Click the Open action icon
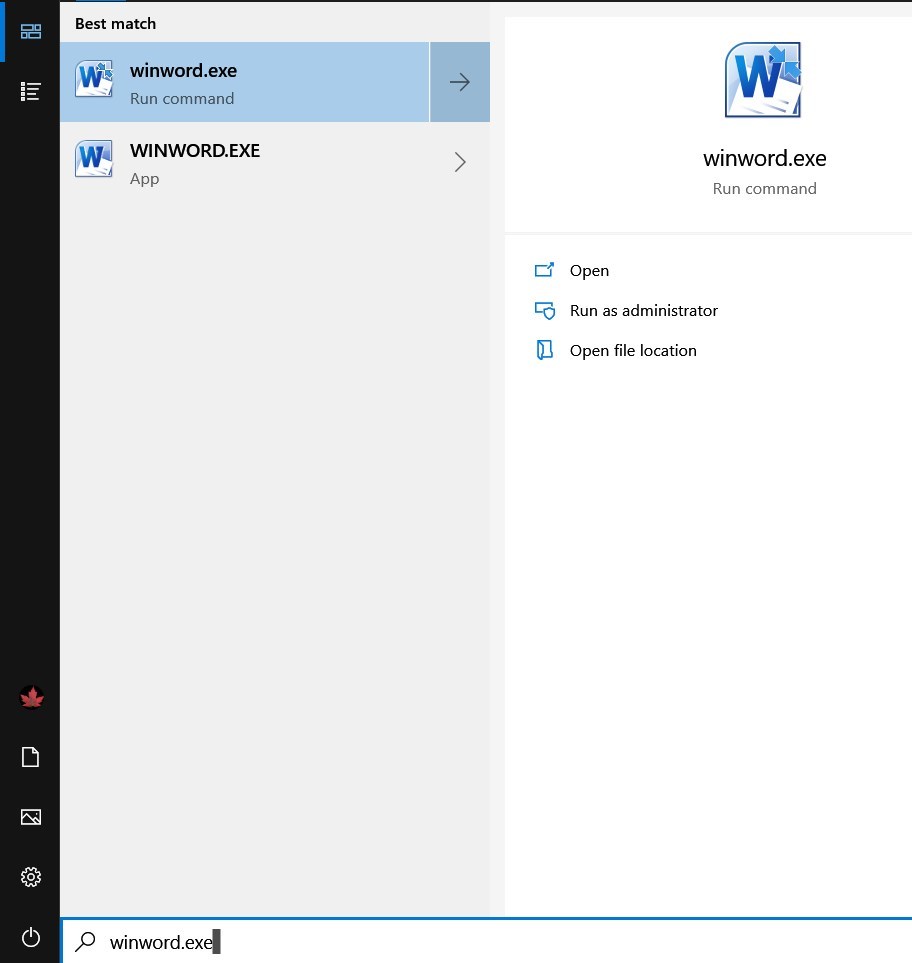The height and width of the screenshot is (963, 912). pos(544,270)
